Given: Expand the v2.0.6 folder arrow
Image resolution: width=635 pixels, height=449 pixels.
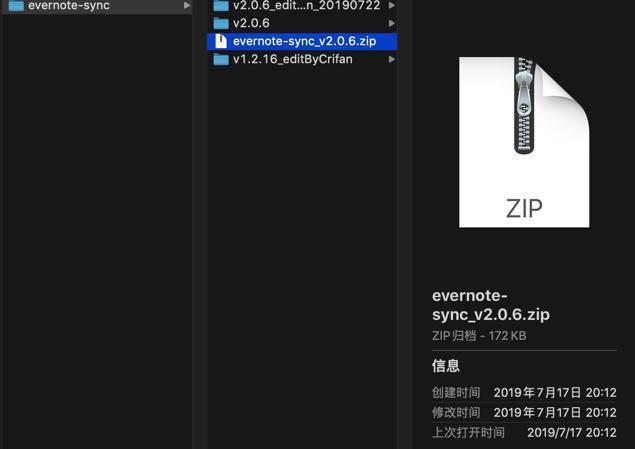Looking at the screenshot, I should click(x=392, y=23).
